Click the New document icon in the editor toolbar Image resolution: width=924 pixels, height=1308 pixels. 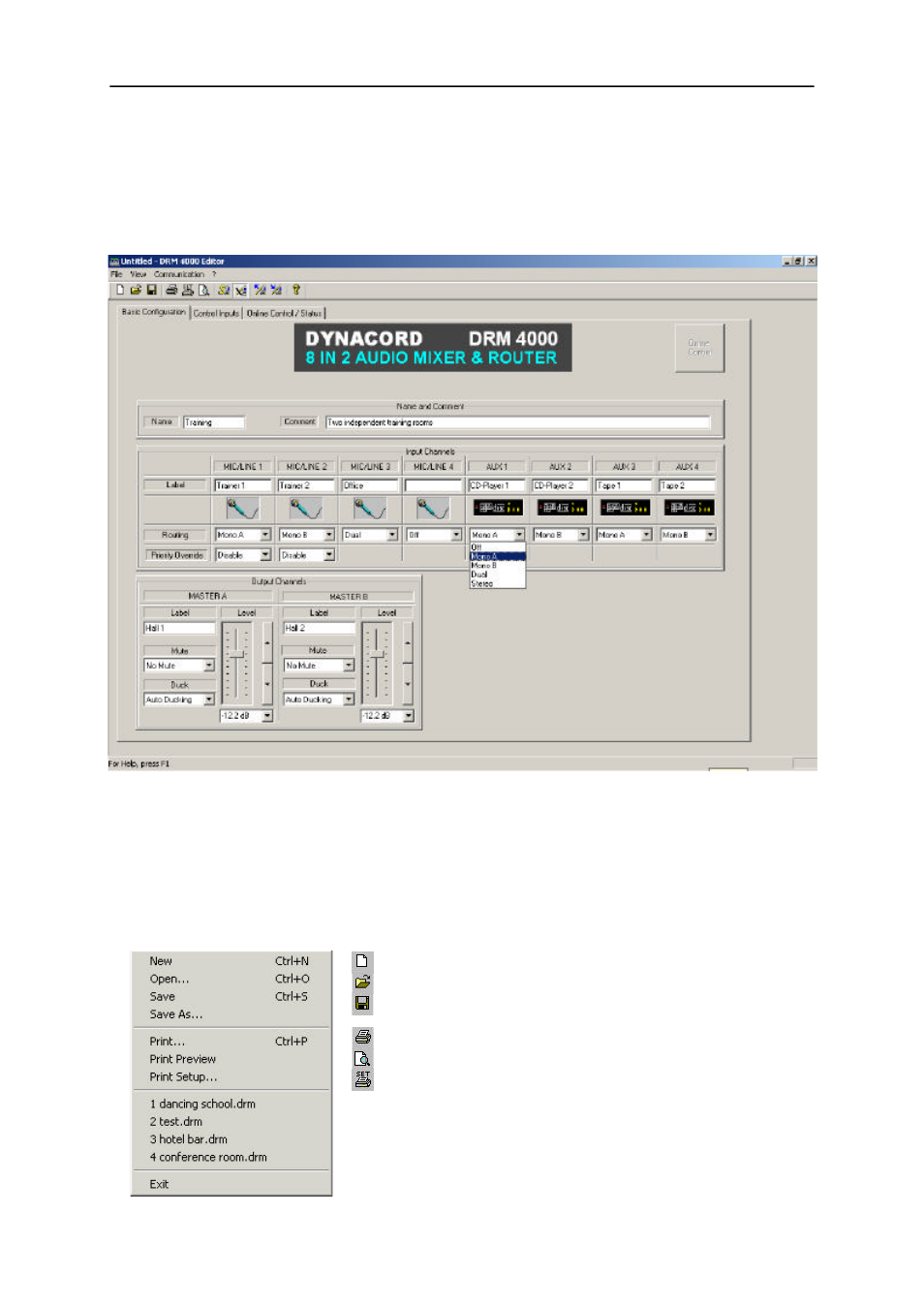120,290
